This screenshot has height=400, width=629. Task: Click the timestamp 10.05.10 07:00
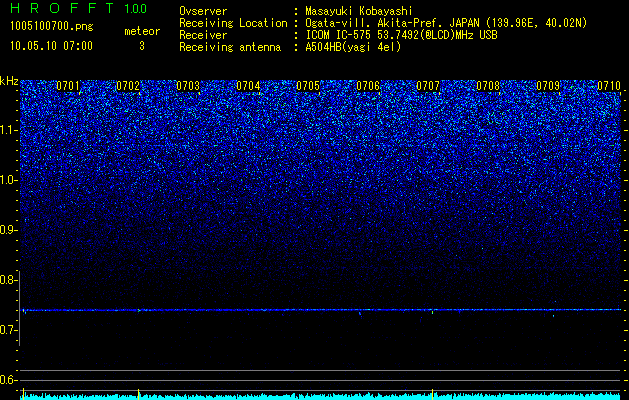pyautogui.click(x=51, y=46)
